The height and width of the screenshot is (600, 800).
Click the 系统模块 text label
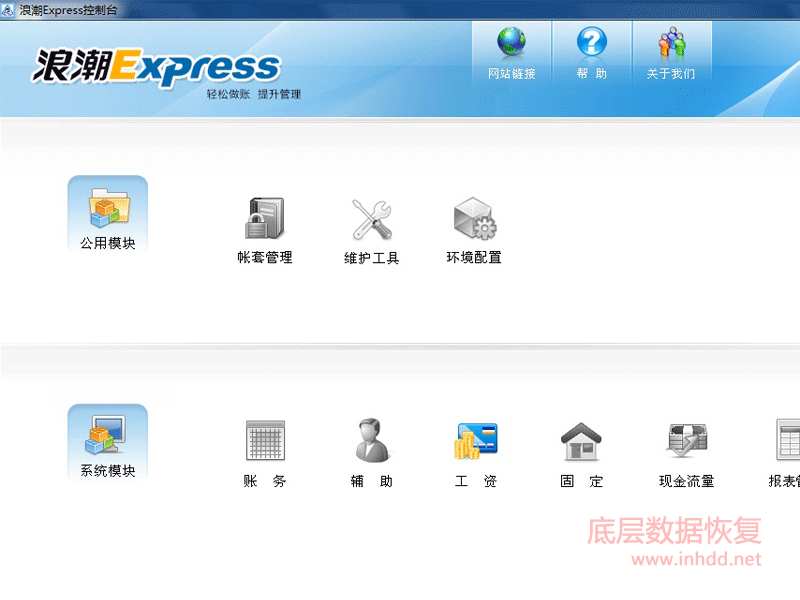point(108,471)
